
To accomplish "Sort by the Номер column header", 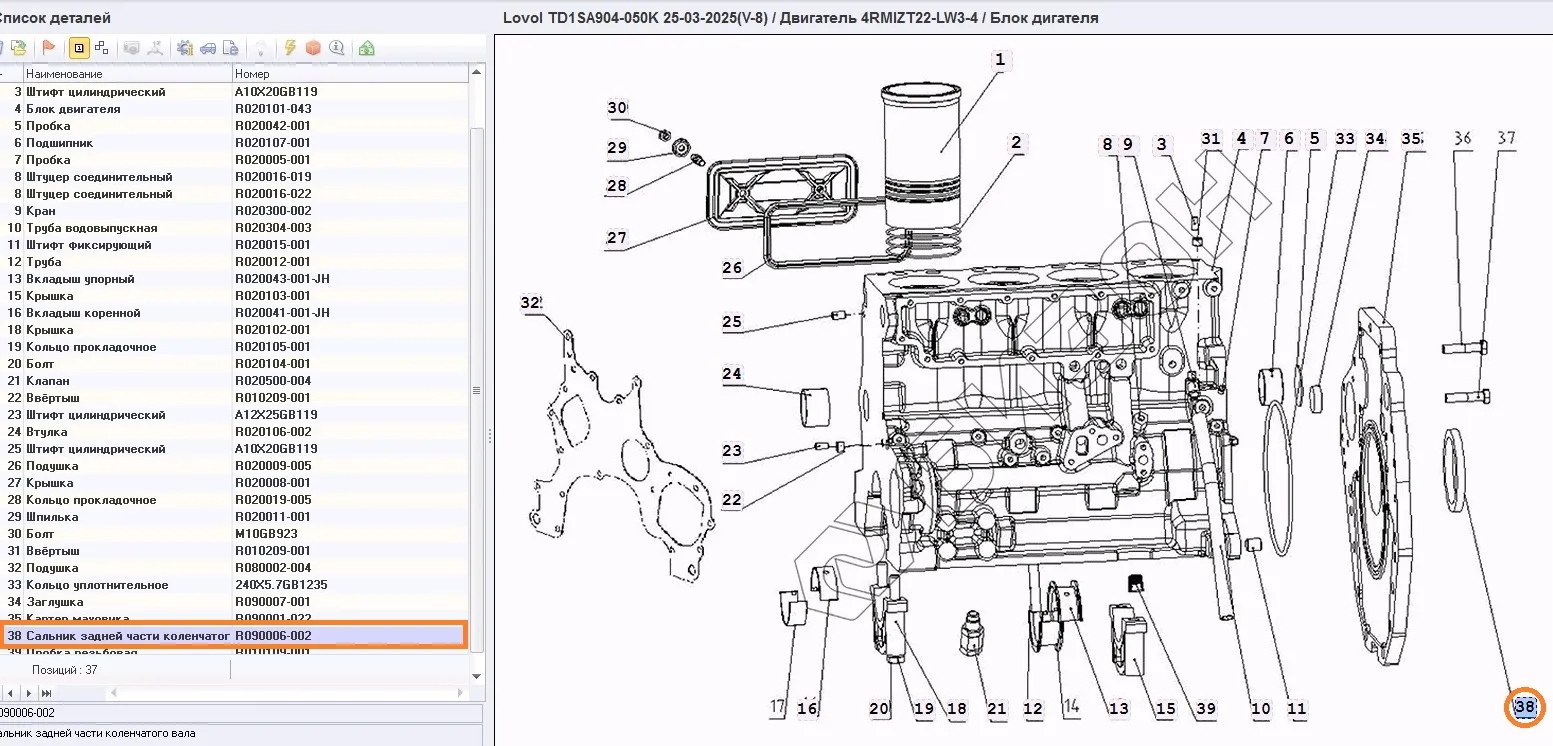I will click(350, 74).
